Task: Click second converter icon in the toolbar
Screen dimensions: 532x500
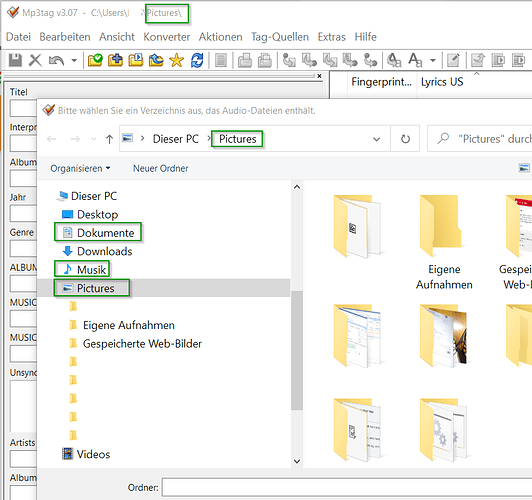Action: click(309, 60)
